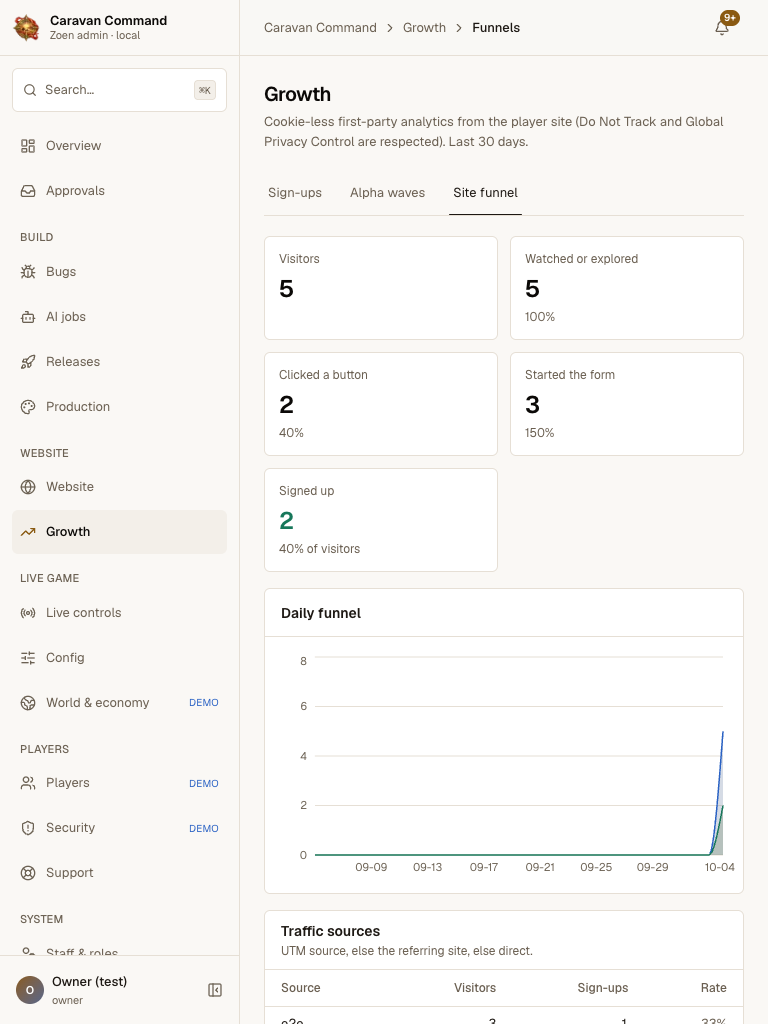Image resolution: width=768 pixels, height=1024 pixels.
Task: Open the notifications bell icon
Action: pos(722,27)
